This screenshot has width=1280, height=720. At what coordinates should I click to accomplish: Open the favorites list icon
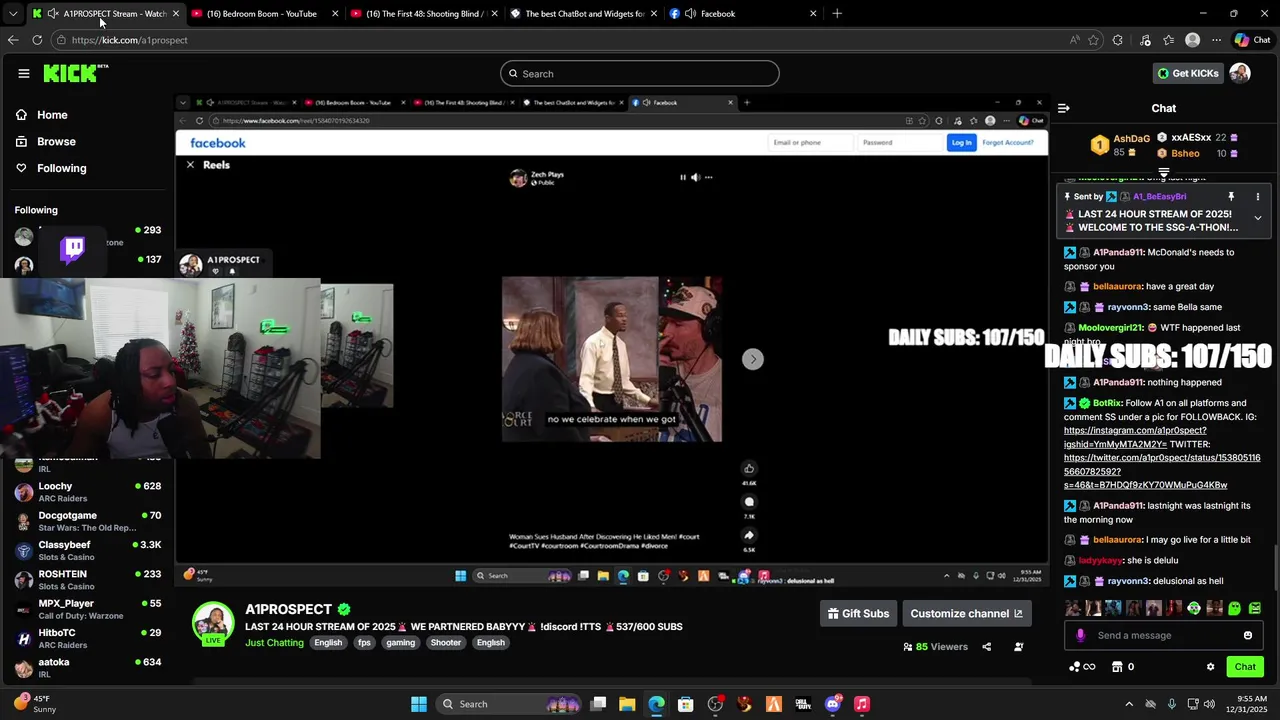point(1169,40)
